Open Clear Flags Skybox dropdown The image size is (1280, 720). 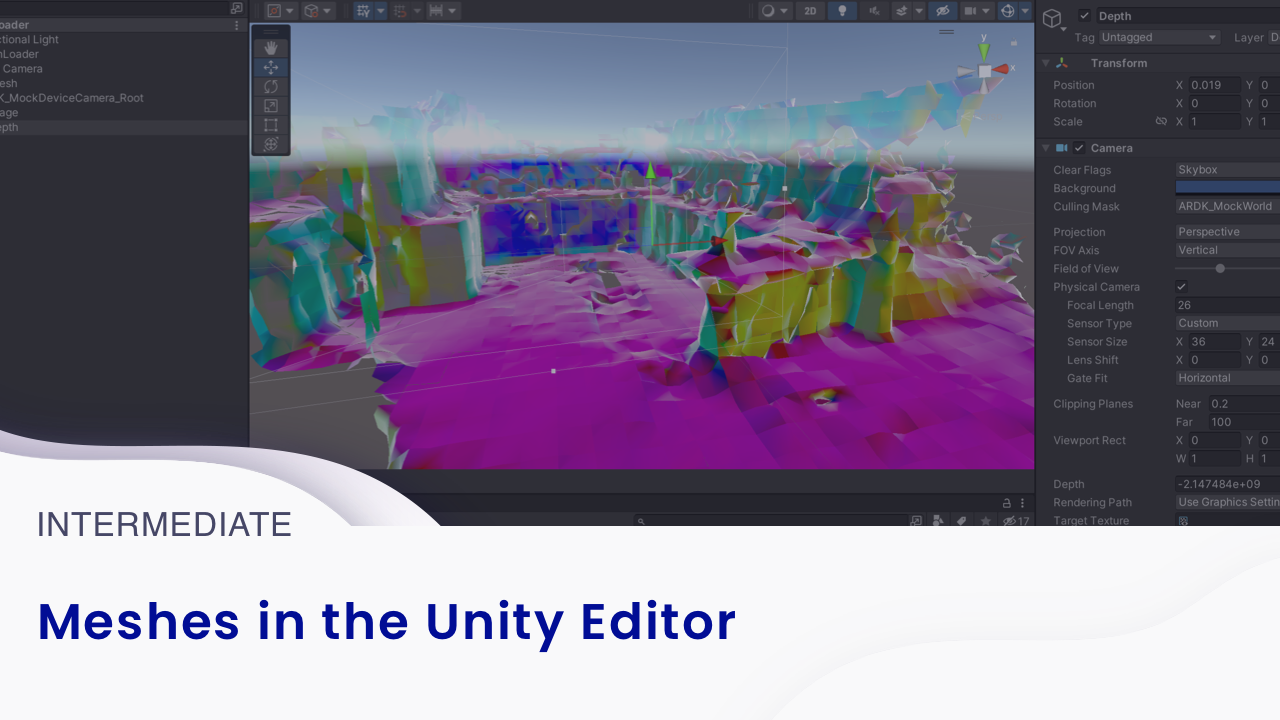click(1227, 170)
